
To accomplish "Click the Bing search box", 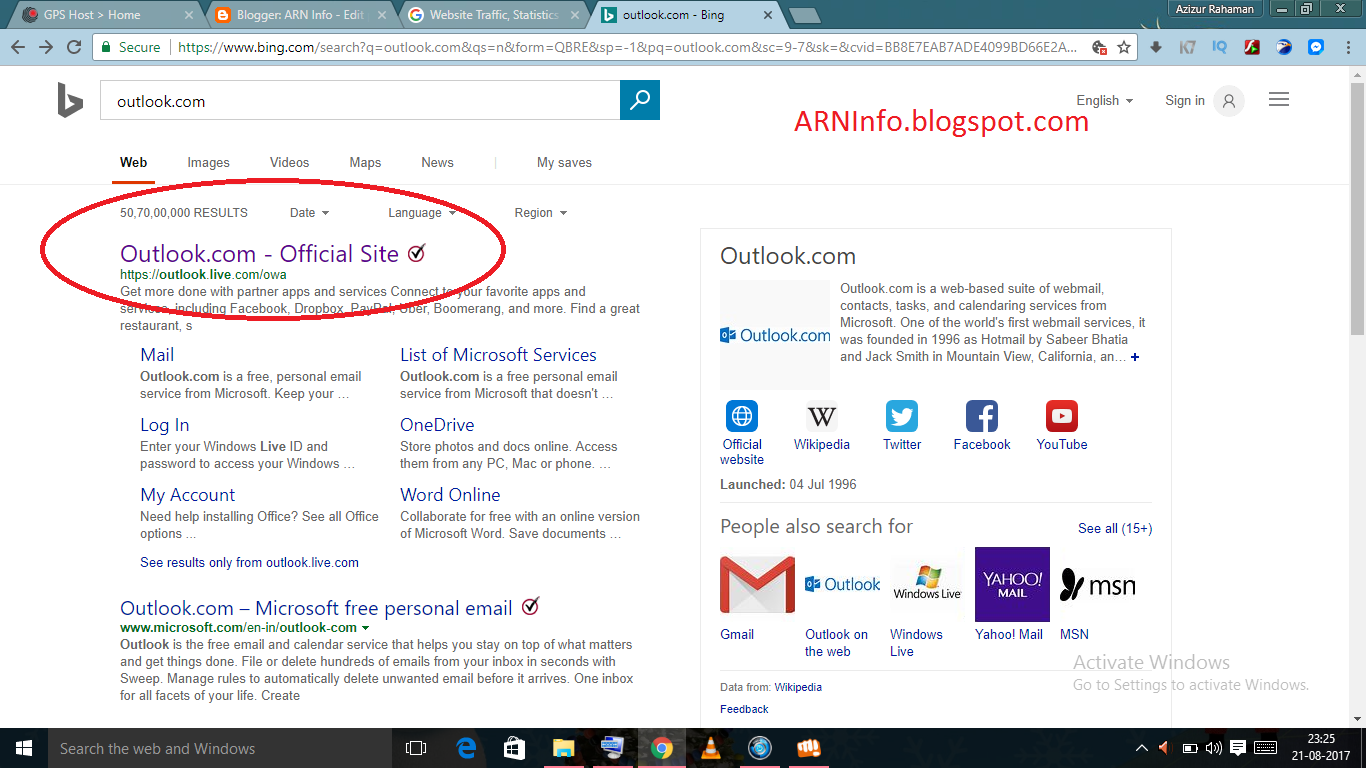I will 360,101.
